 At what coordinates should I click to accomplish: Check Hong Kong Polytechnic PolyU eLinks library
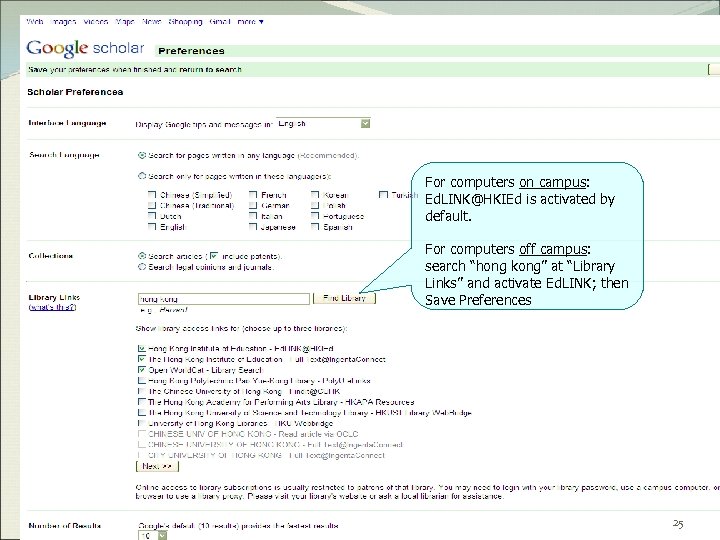[x=142, y=381]
